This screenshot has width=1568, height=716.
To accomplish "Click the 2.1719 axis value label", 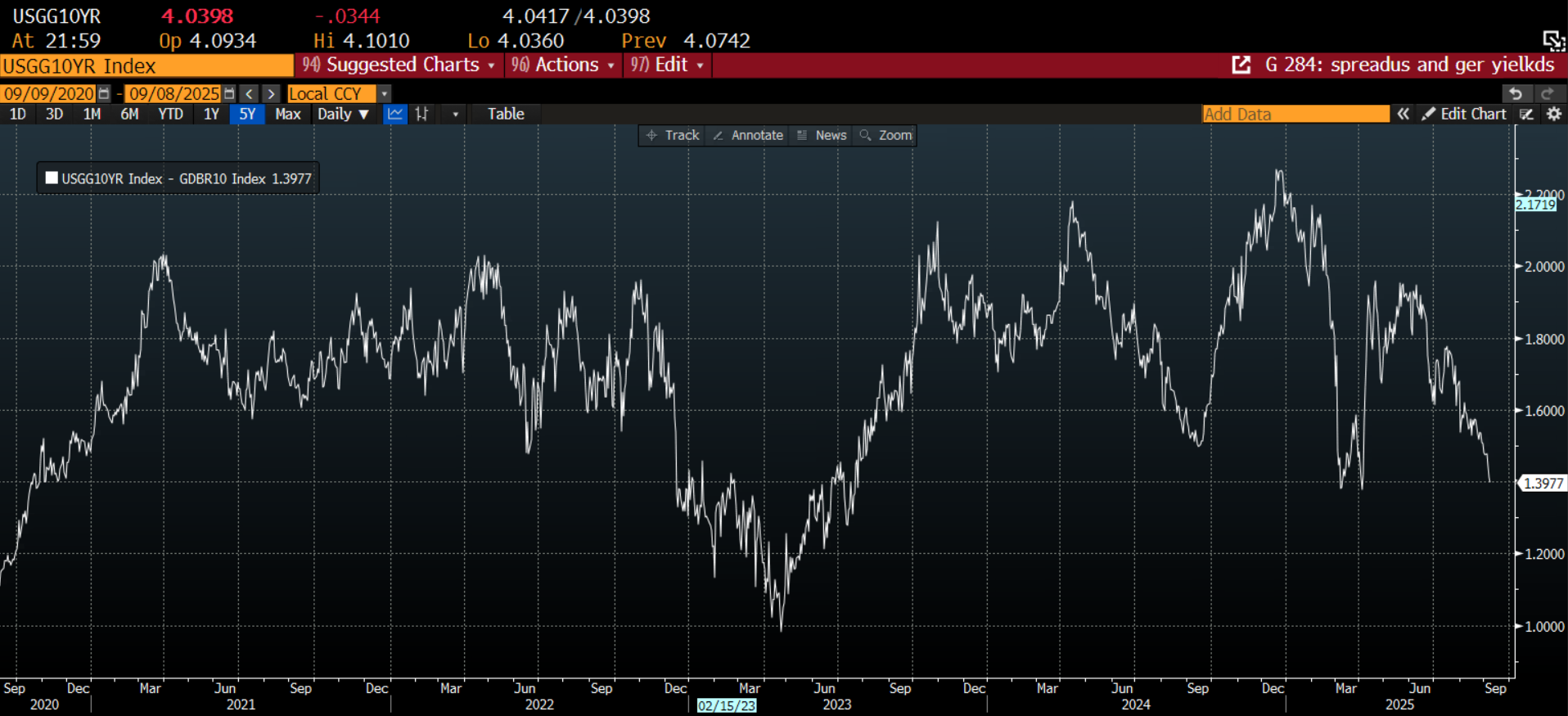I will click(1535, 205).
